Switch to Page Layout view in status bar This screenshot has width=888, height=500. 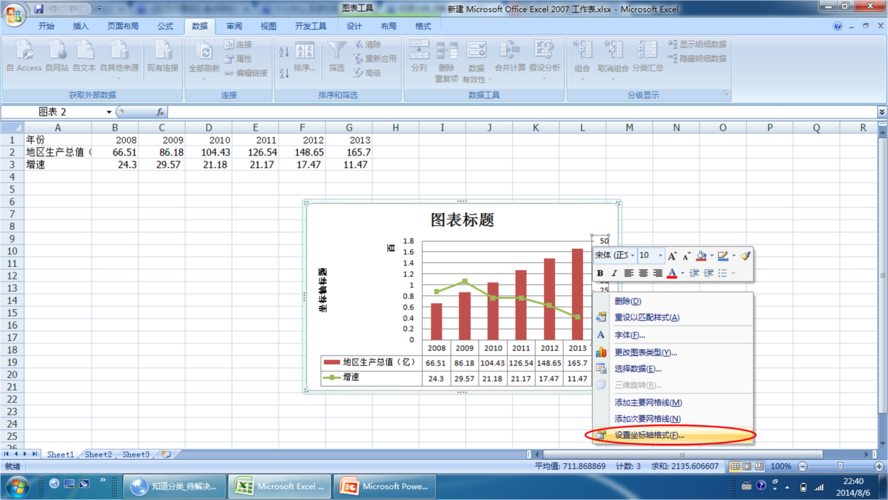[747, 467]
